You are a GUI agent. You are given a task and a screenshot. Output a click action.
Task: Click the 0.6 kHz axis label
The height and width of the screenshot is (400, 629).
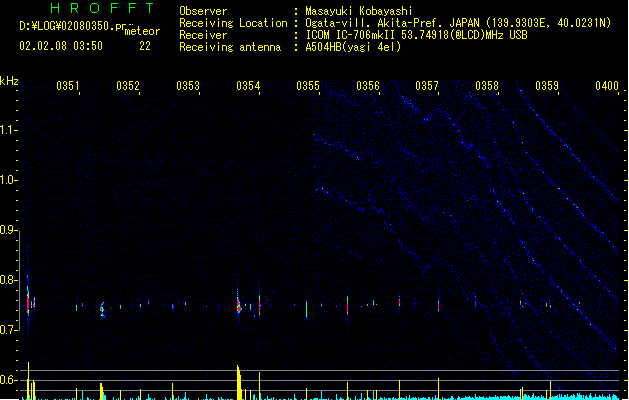point(8,380)
